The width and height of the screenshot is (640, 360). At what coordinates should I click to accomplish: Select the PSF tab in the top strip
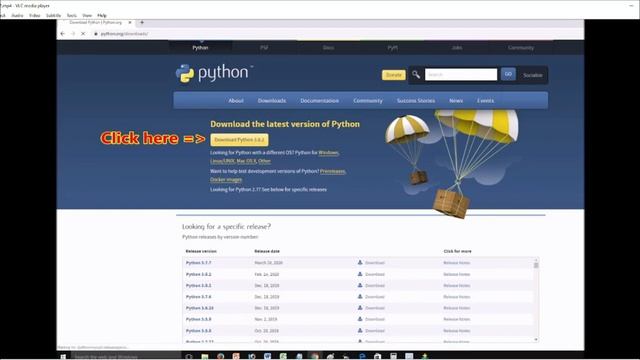264,48
